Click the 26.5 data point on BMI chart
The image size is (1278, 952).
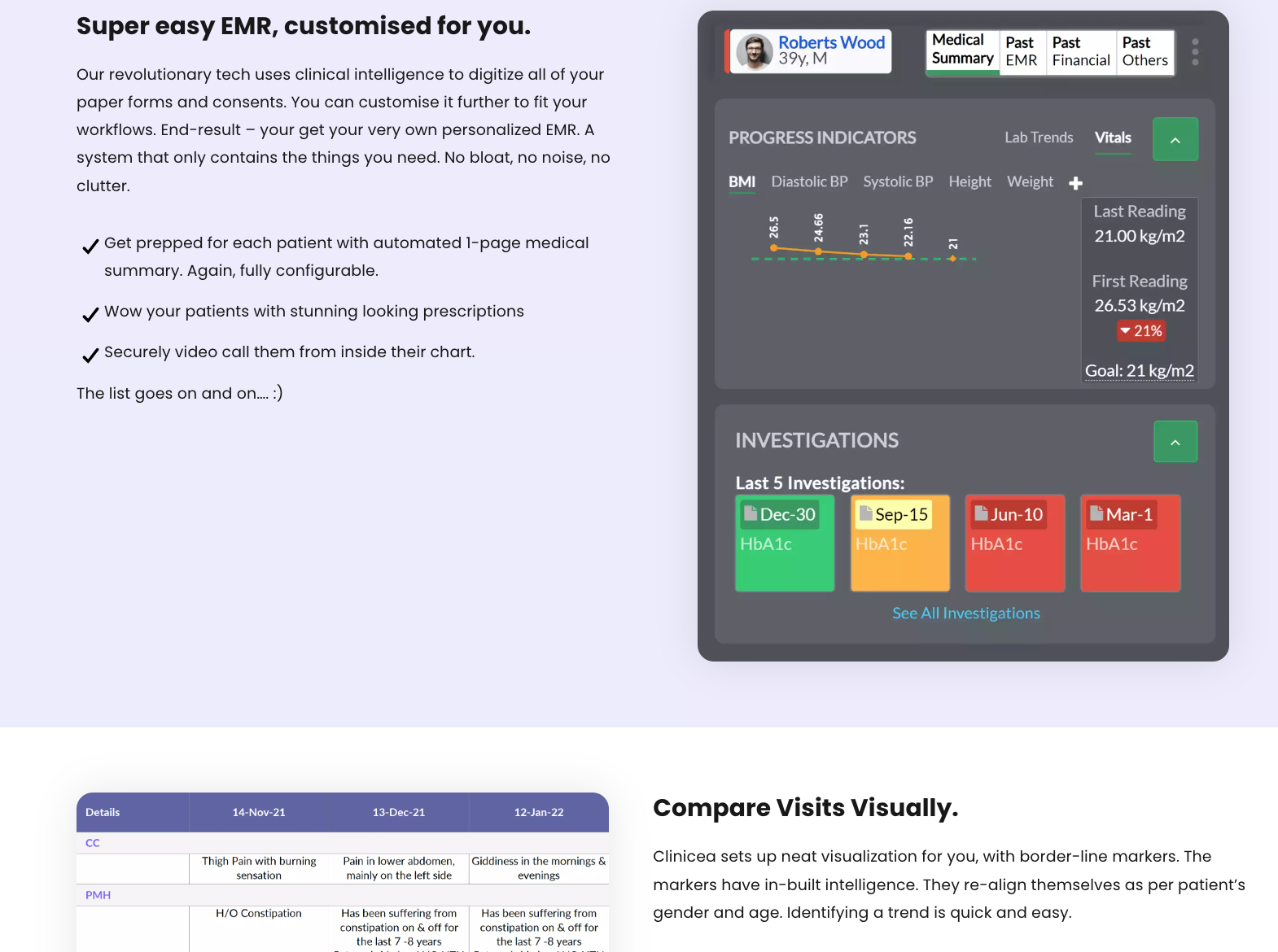774,248
